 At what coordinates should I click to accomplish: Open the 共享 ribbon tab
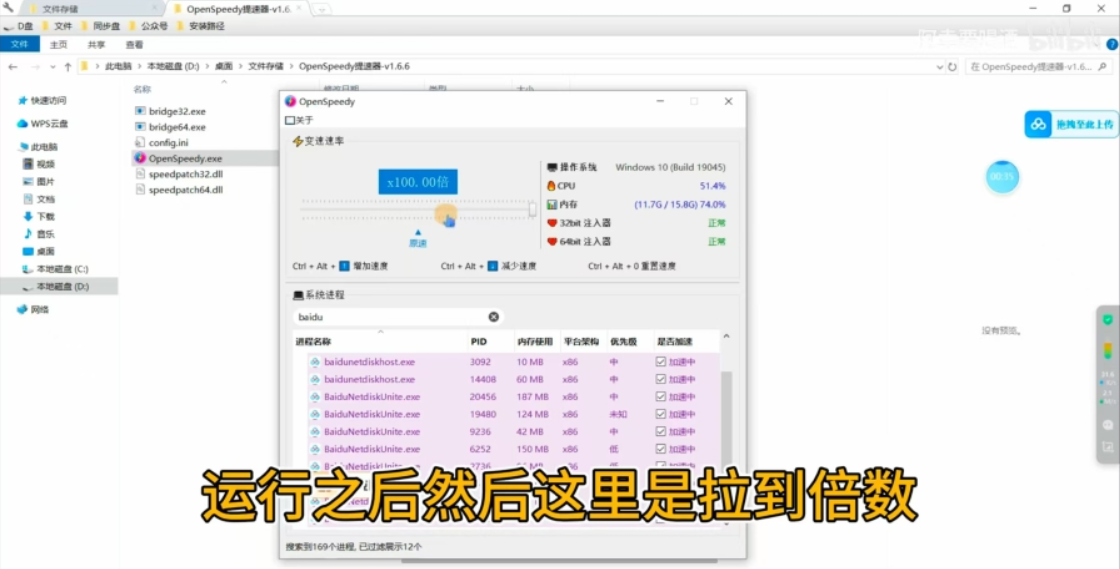coord(96,44)
